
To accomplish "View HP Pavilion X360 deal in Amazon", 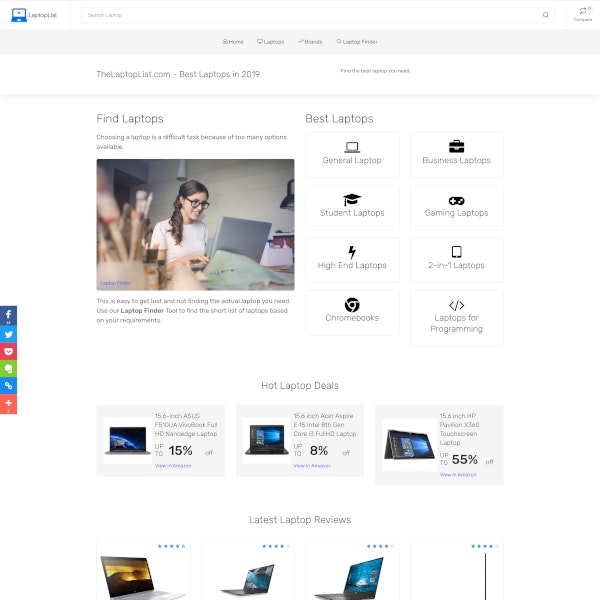I will coord(458,474).
